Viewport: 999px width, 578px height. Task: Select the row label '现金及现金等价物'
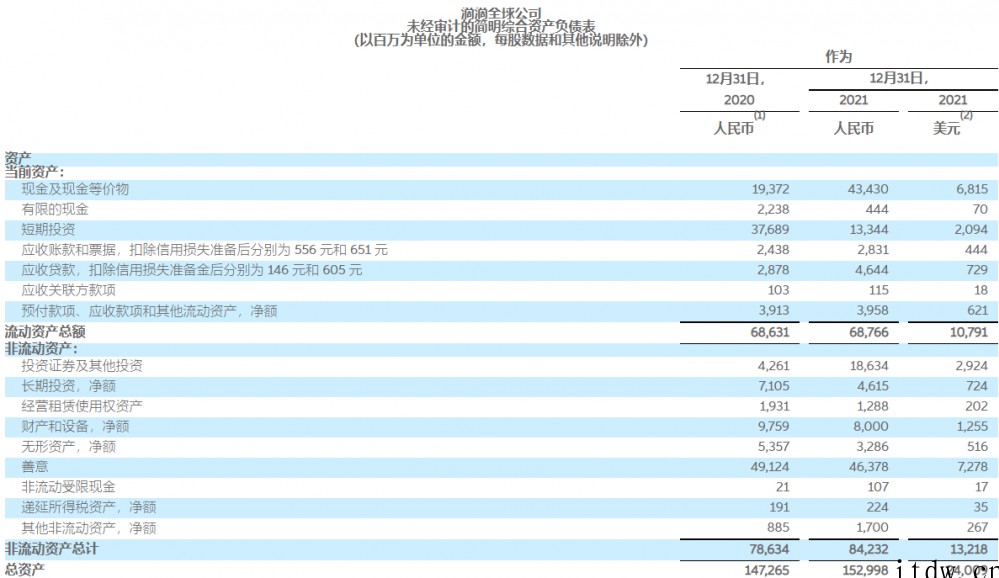(75, 189)
